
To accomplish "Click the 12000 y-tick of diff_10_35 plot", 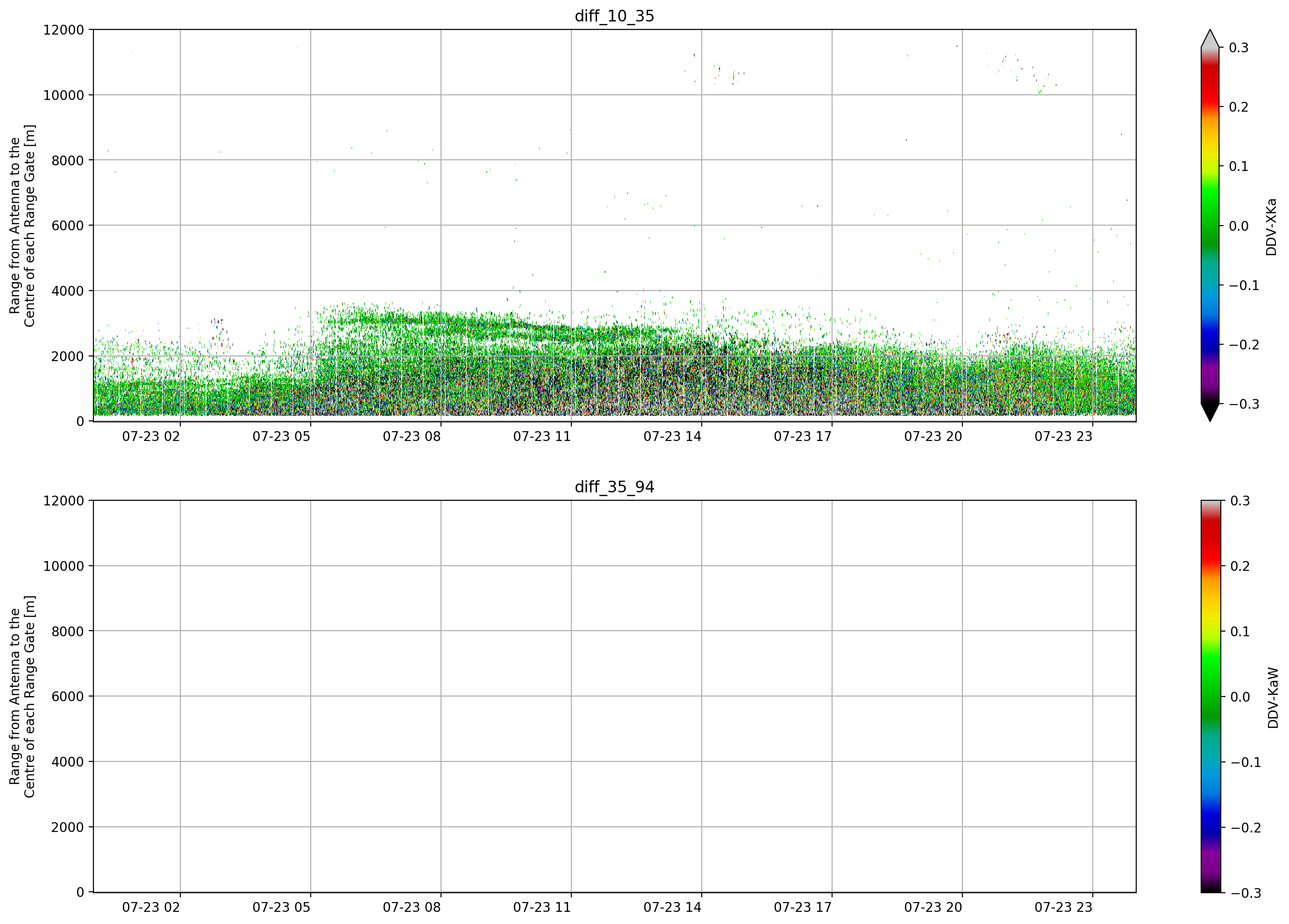I will (64, 29).
